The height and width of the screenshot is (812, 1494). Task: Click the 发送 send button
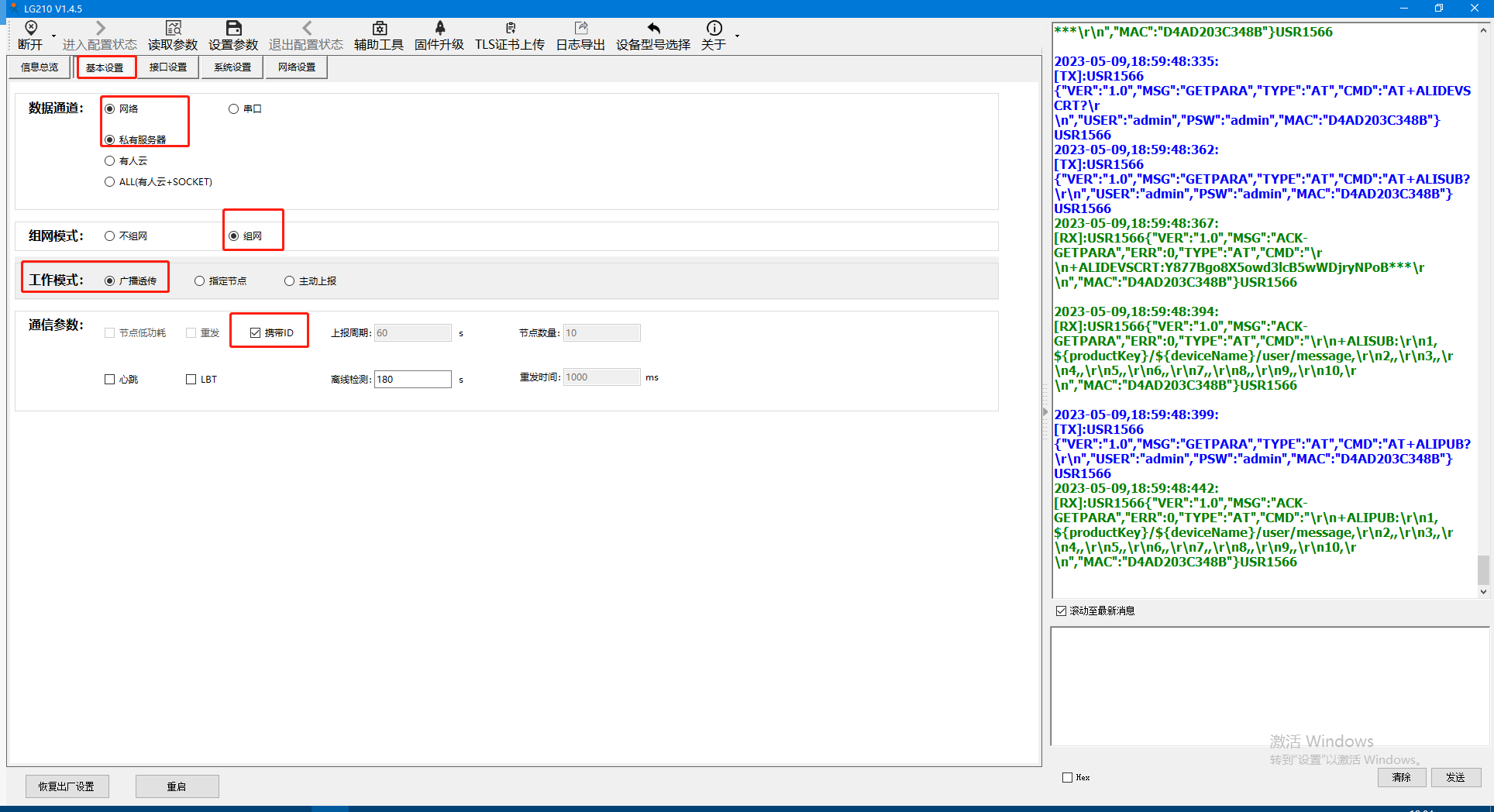coord(1455,777)
